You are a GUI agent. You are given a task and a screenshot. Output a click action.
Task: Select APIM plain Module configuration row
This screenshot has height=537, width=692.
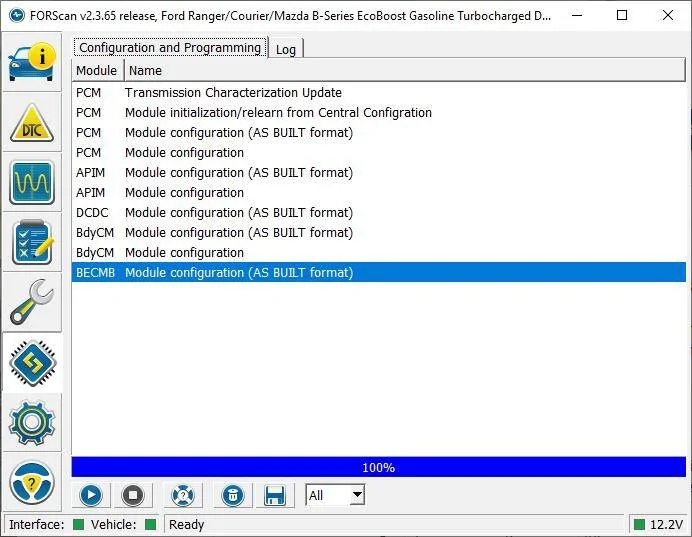pos(379,192)
